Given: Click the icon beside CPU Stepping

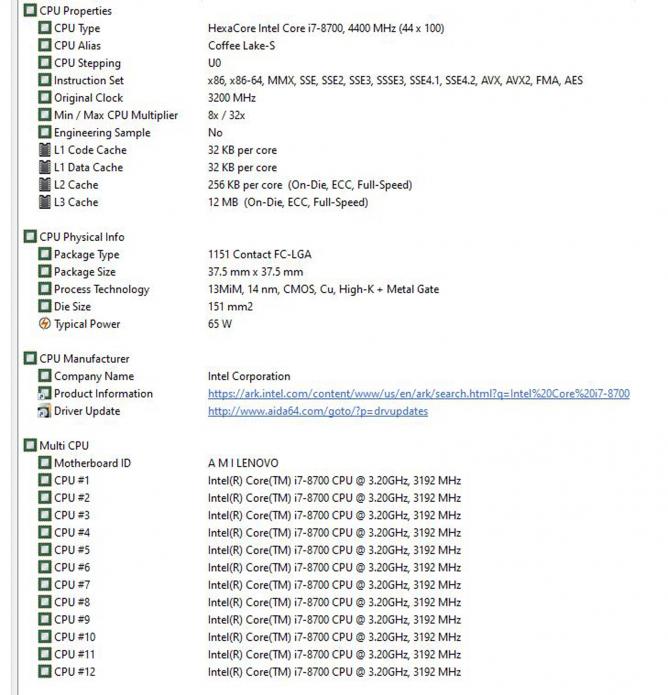Looking at the screenshot, I should coord(45,62).
